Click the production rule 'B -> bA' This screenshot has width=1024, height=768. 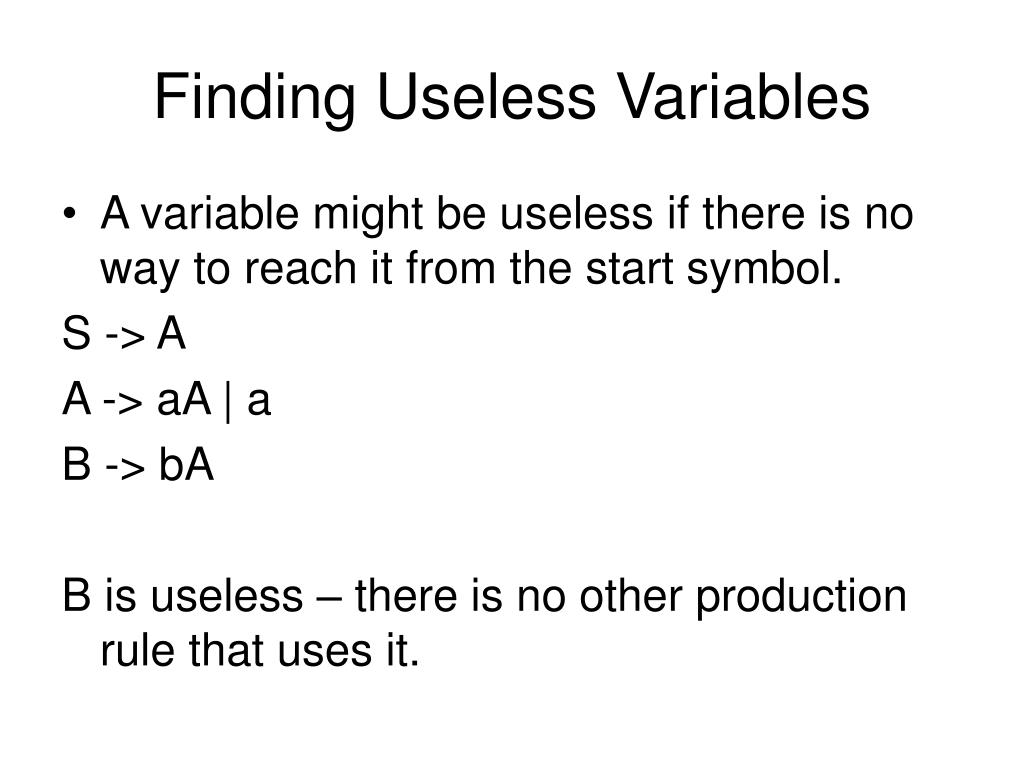click(x=138, y=465)
